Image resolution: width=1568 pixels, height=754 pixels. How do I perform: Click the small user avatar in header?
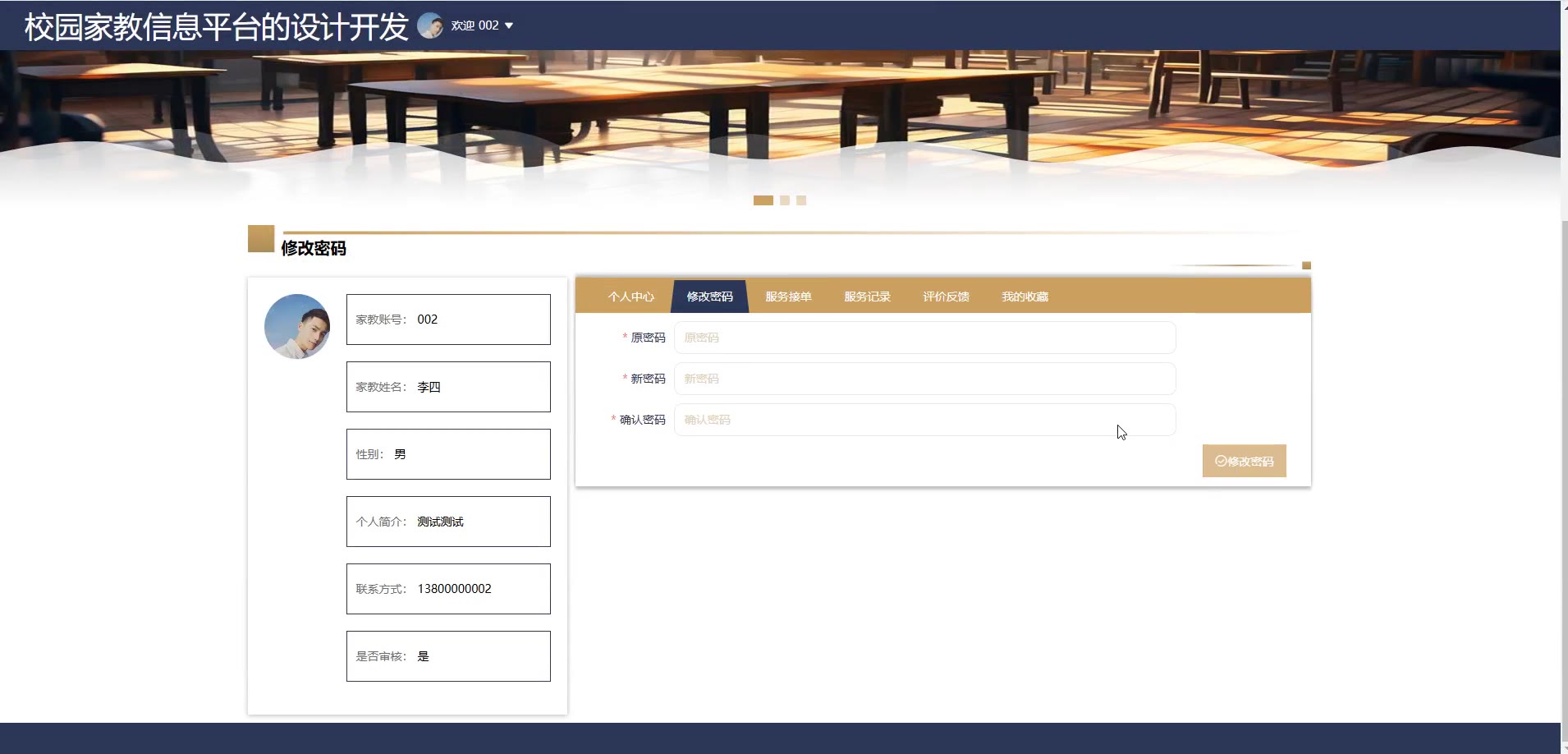430,25
